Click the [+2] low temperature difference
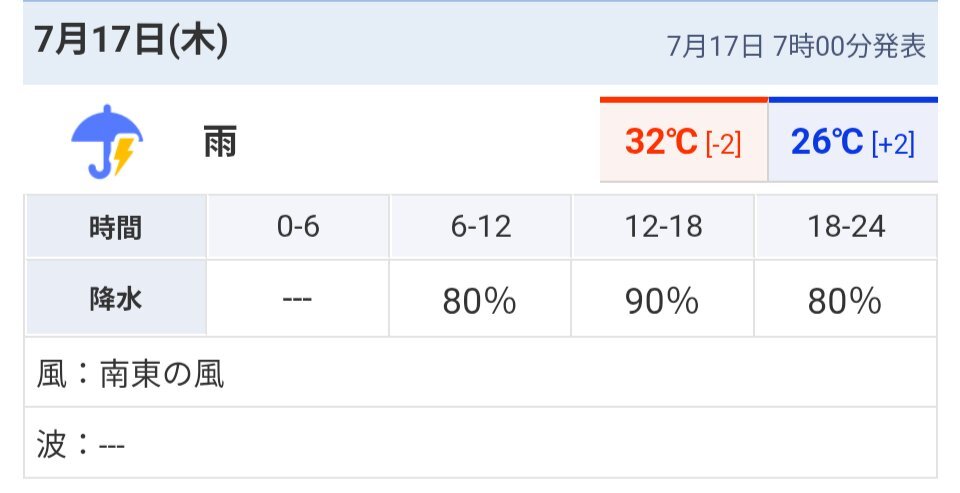Image resolution: width=960 pixels, height=493 pixels. coord(893,144)
